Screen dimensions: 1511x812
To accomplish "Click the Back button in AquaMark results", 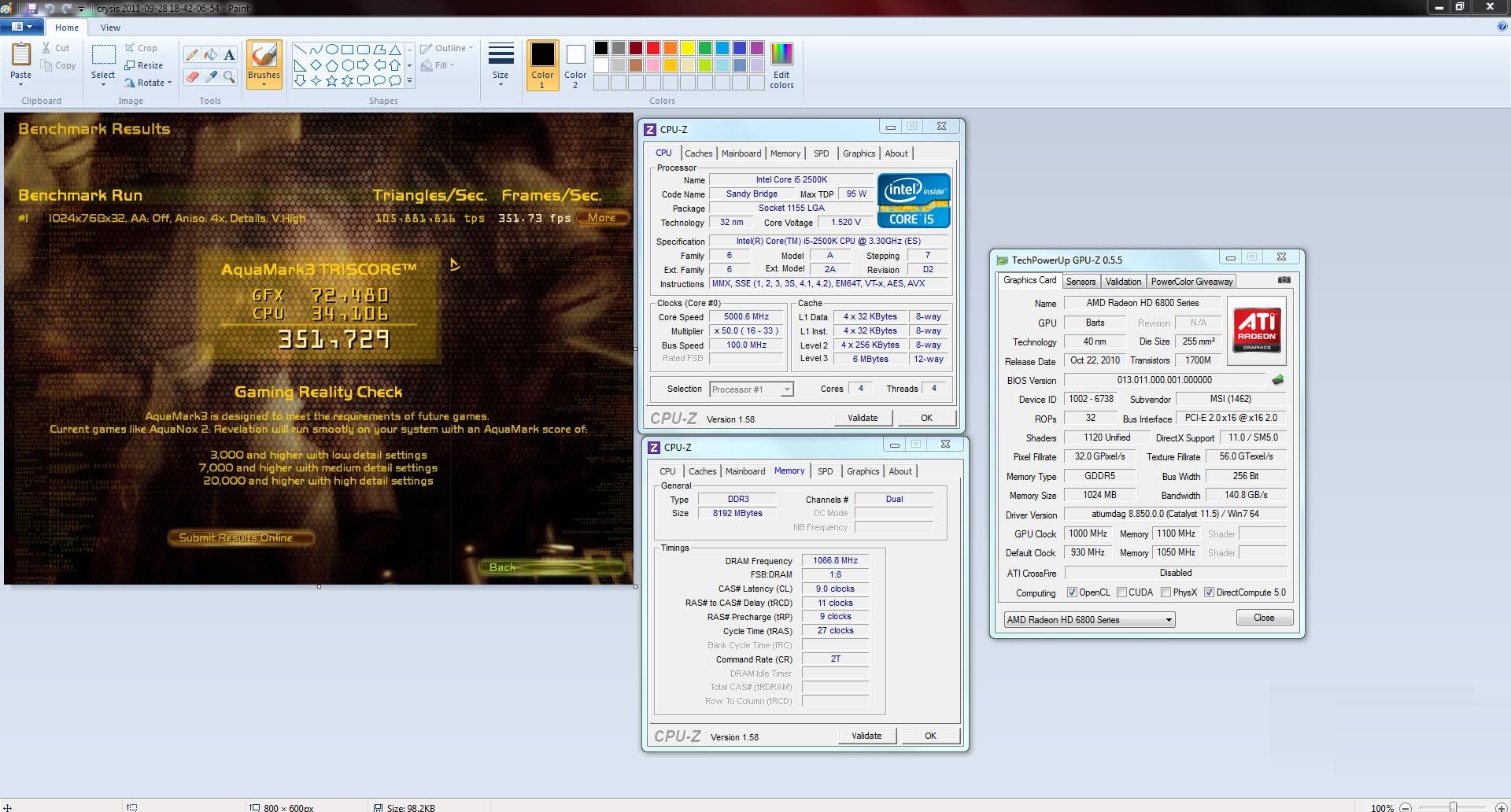I will pos(552,567).
